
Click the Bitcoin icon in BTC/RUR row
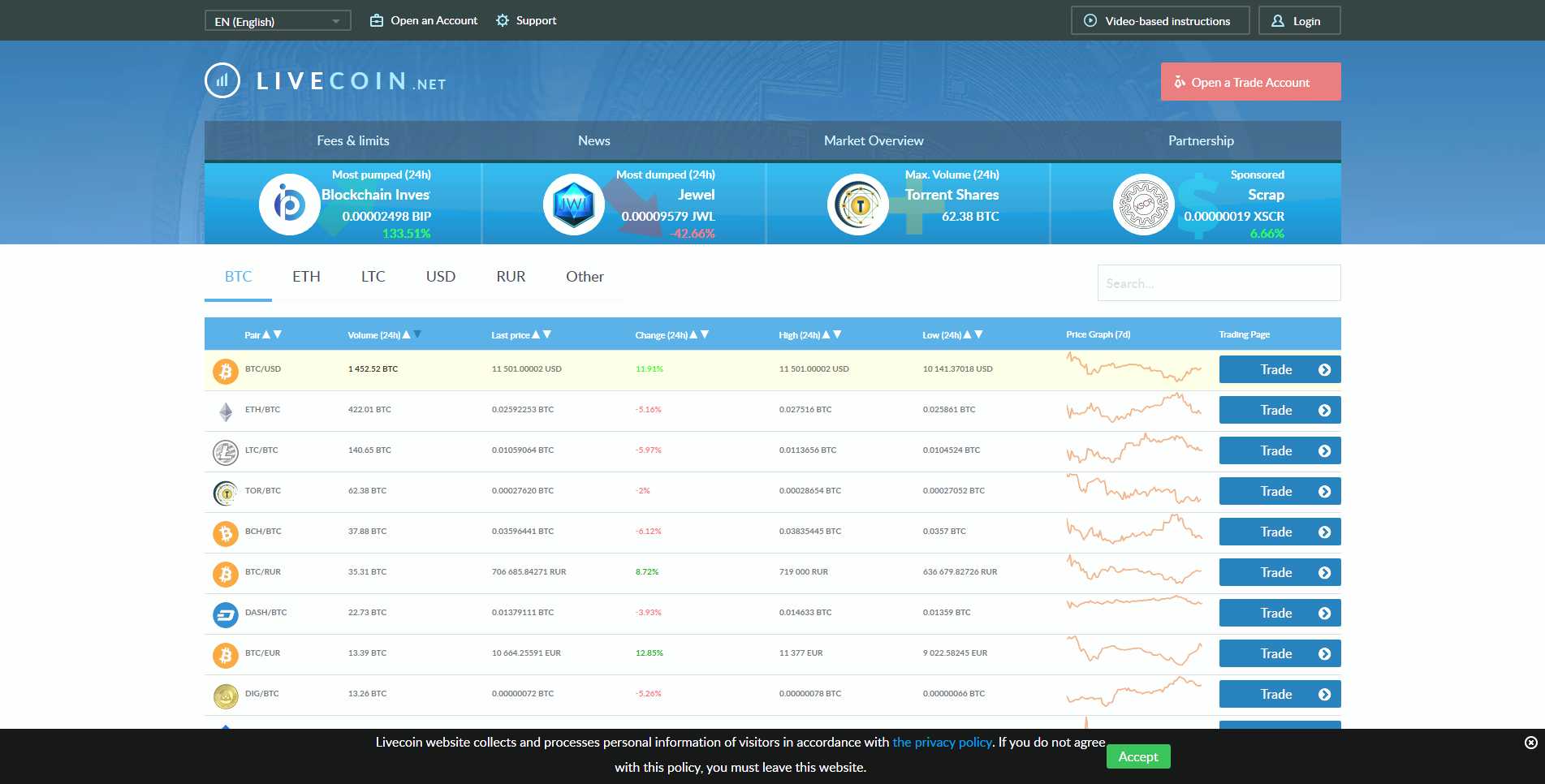(x=226, y=574)
